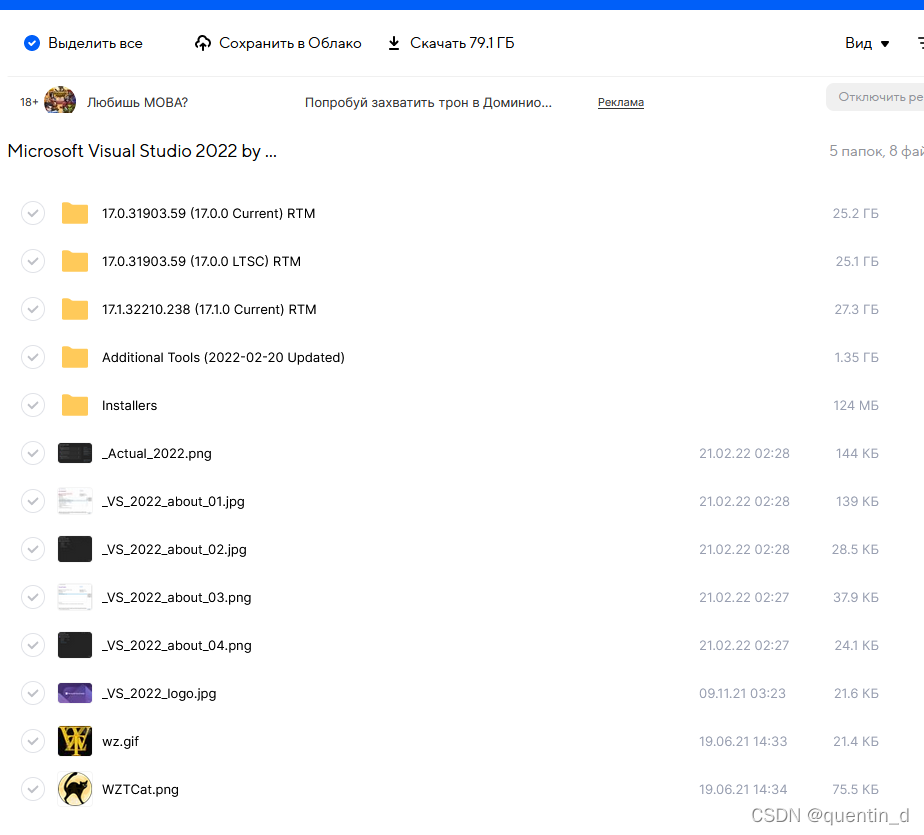Open 17.1.32210.238 (17.1.0 Current) RTM name
This screenshot has width=924, height=835.
[x=209, y=309]
